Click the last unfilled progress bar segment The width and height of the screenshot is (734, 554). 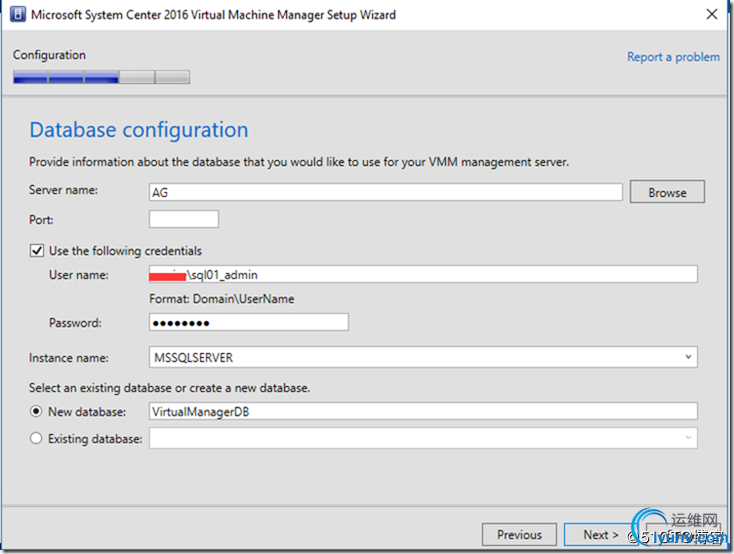(x=172, y=77)
